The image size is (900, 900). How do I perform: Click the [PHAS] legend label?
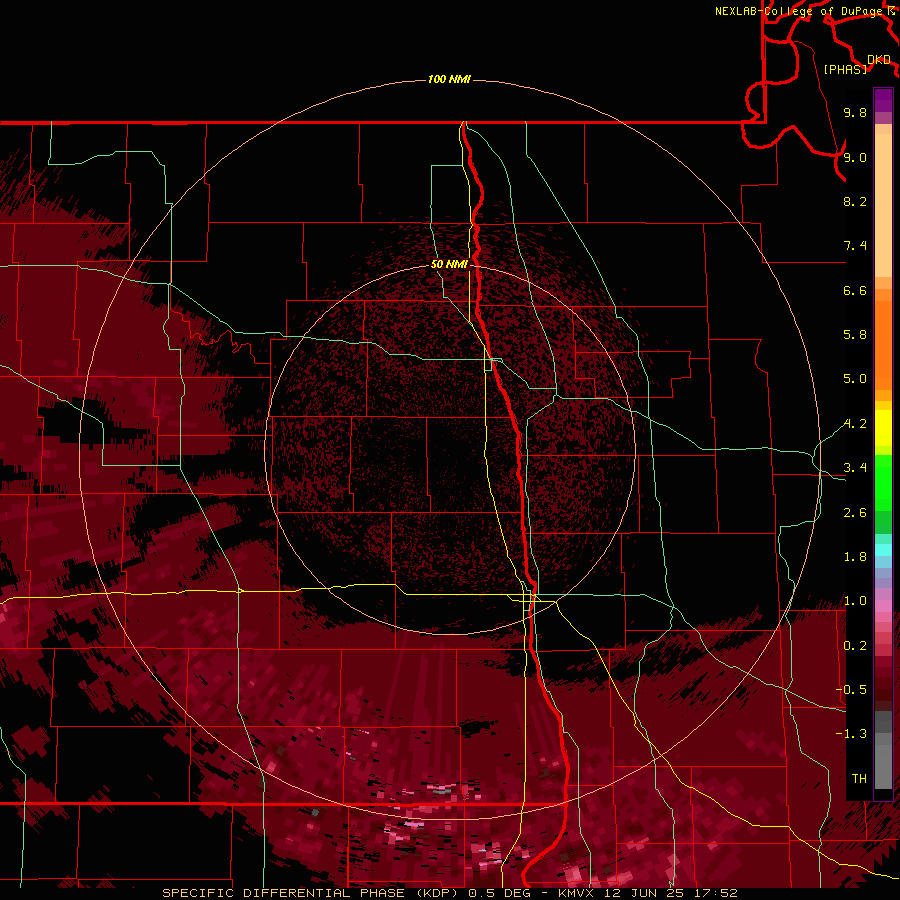(845, 69)
